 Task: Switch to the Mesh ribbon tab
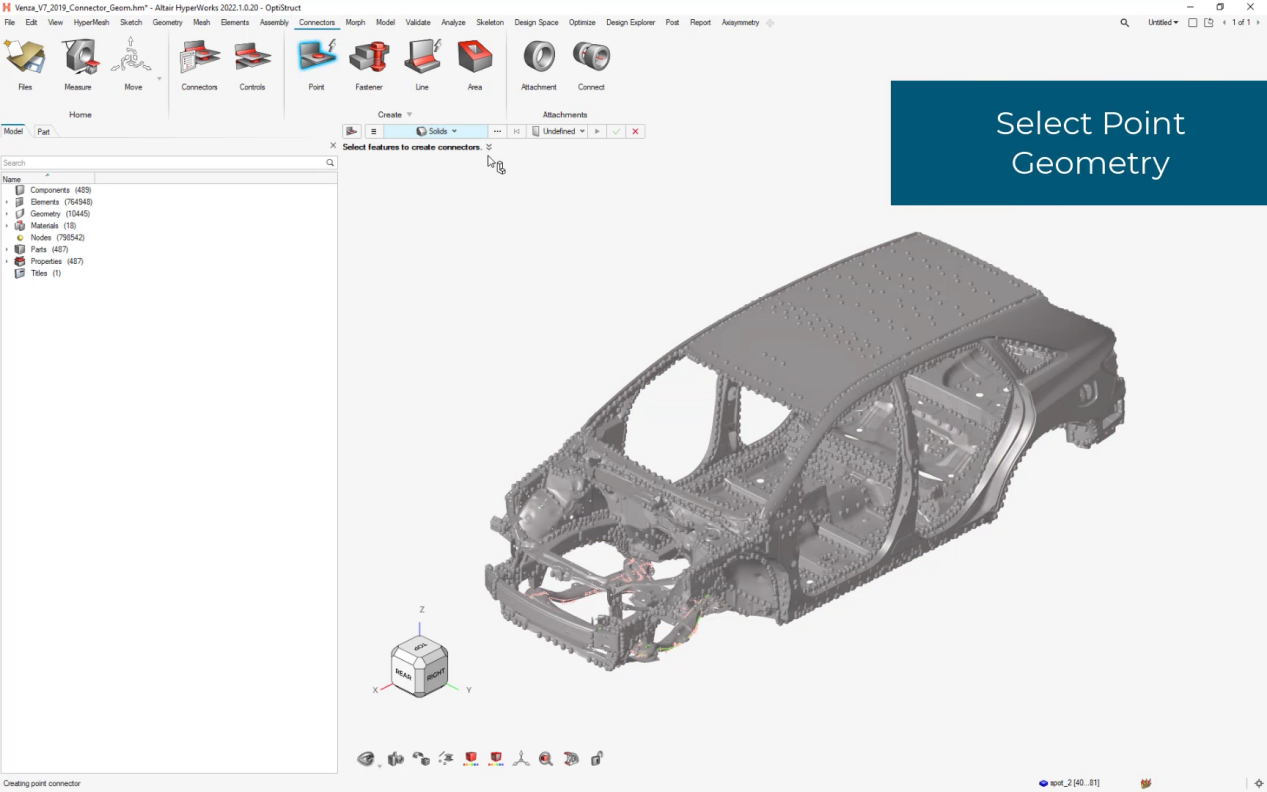click(x=201, y=22)
